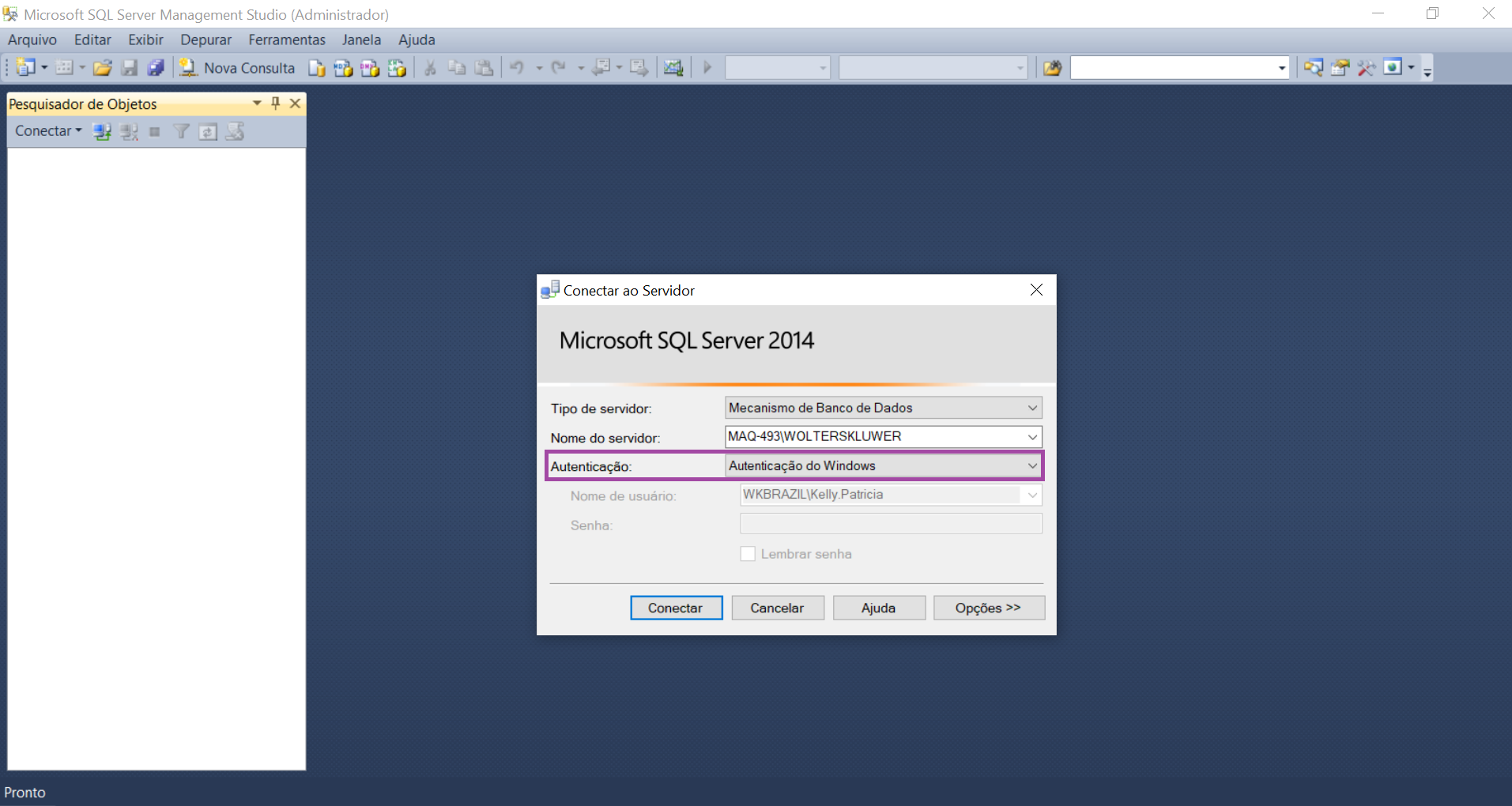Image resolution: width=1512 pixels, height=806 pixels.
Task: Open the Activity Monitor toolbar icon
Action: pos(673,68)
